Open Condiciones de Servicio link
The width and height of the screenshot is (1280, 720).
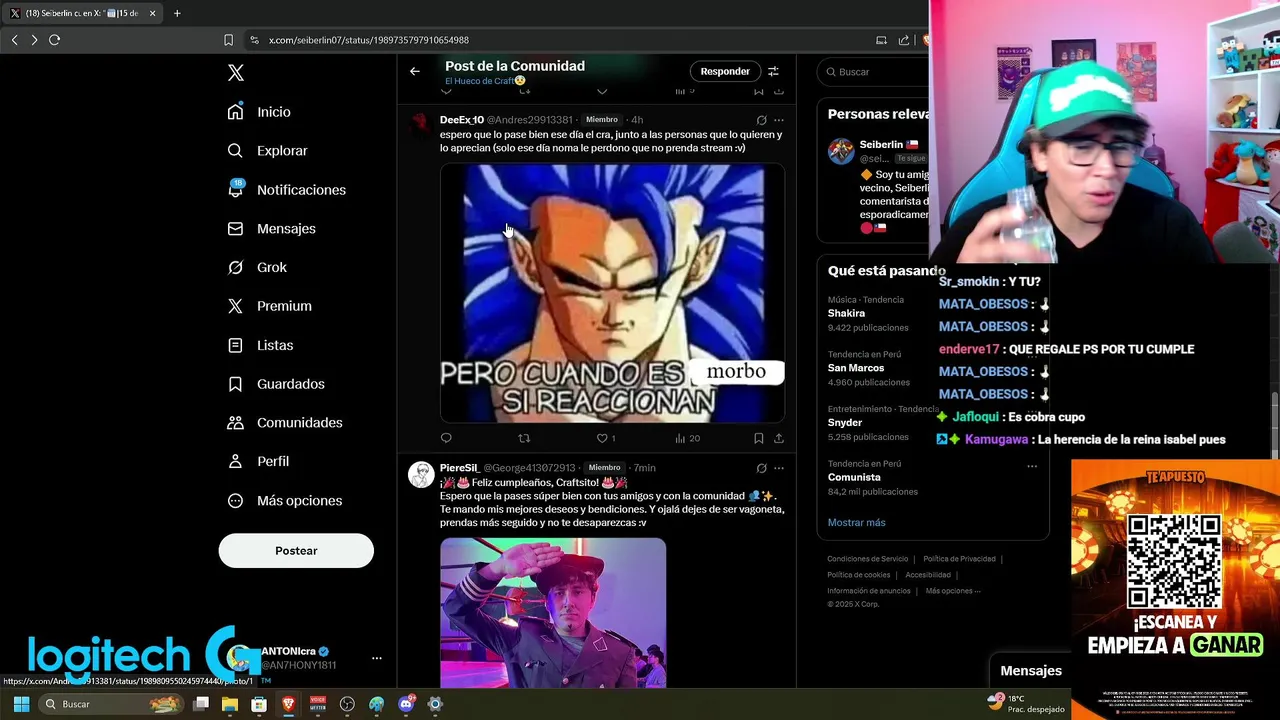click(x=868, y=559)
